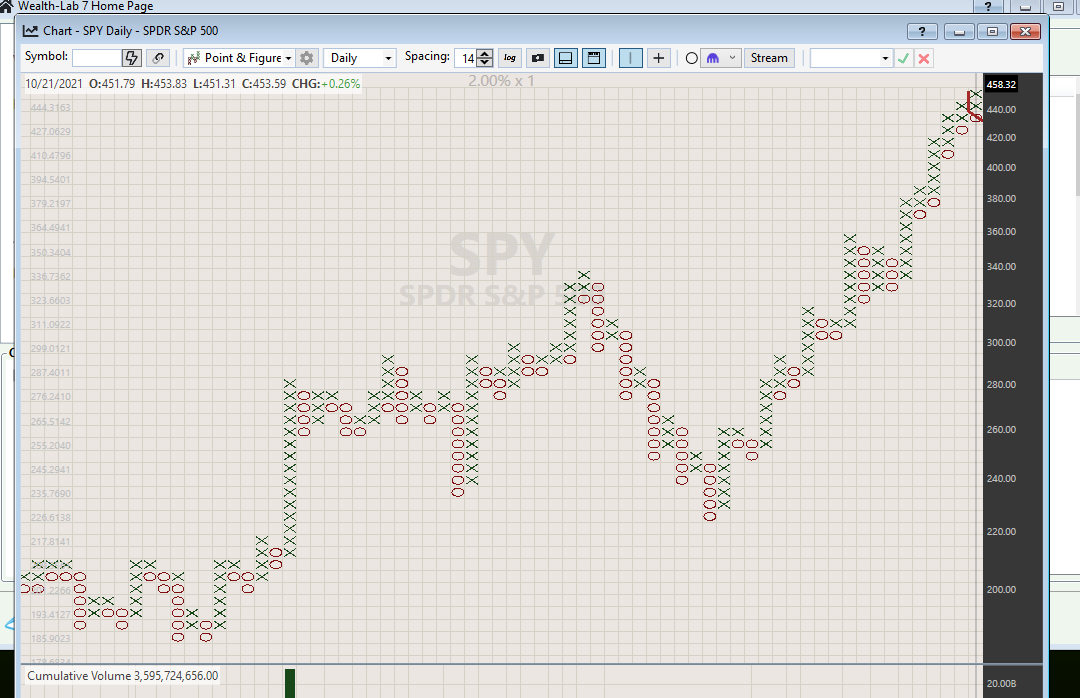Open the Point & Figure chart style dropdown
Image resolution: width=1080 pixels, height=698 pixels.
[x=240, y=58]
